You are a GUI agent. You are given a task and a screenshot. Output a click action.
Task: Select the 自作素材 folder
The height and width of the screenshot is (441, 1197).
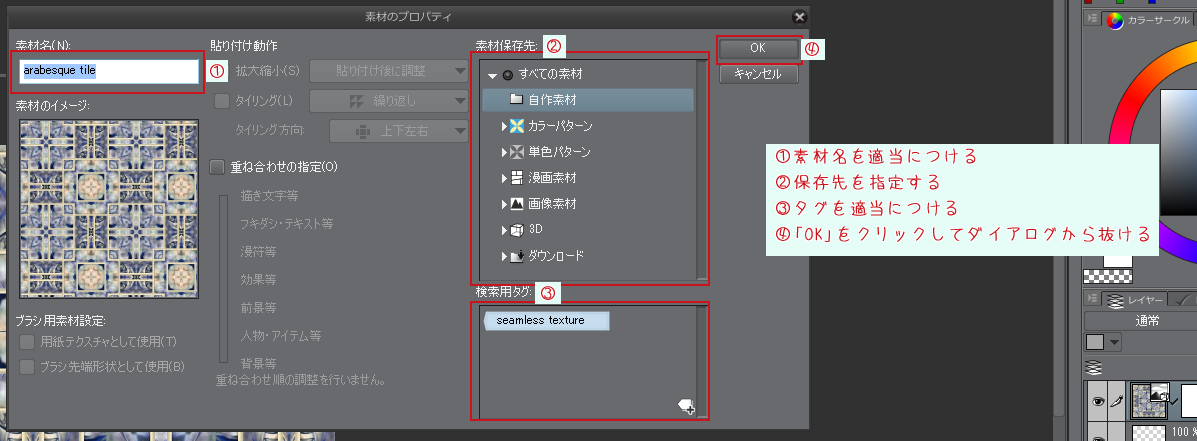coord(587,100)
